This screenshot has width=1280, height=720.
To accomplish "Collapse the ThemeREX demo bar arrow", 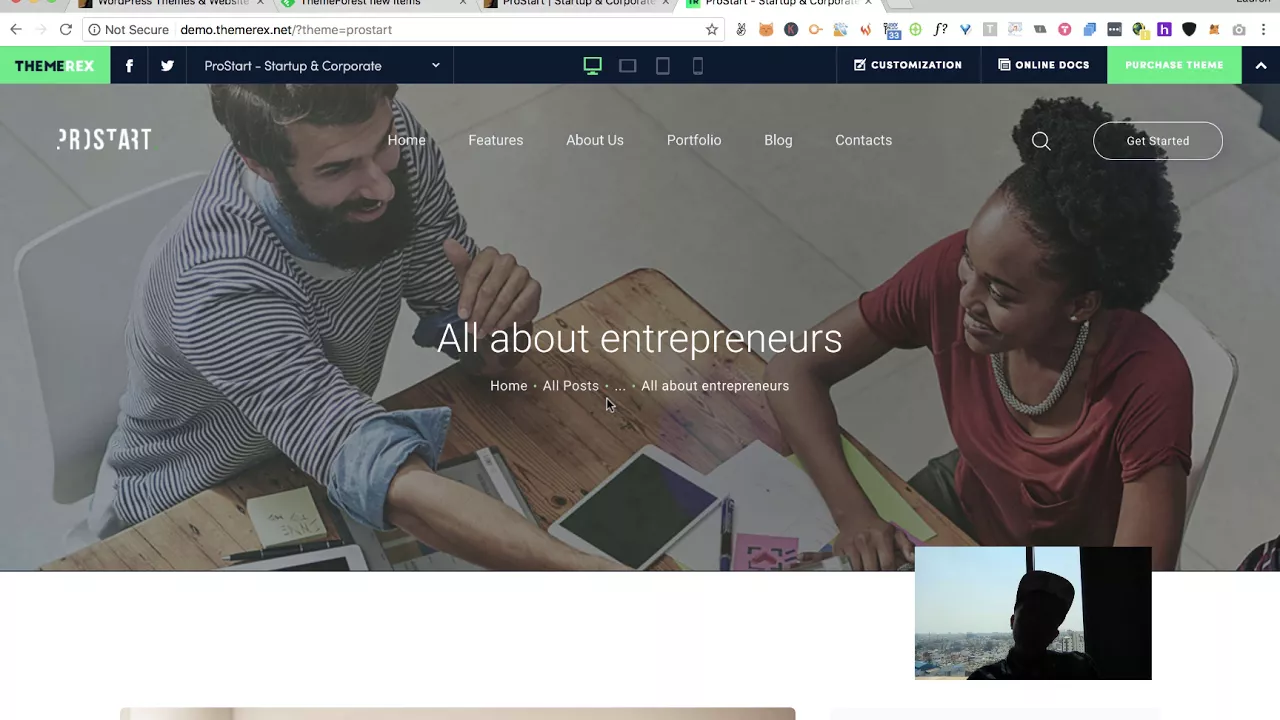I will click(x=1261, y=65).
